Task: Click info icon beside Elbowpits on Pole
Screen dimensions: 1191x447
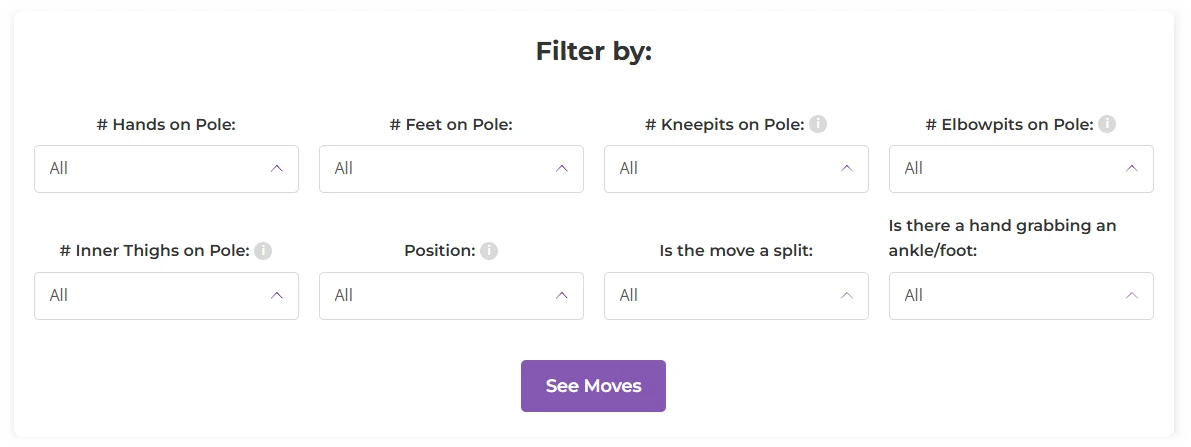Action: (x=1107, y=124)
